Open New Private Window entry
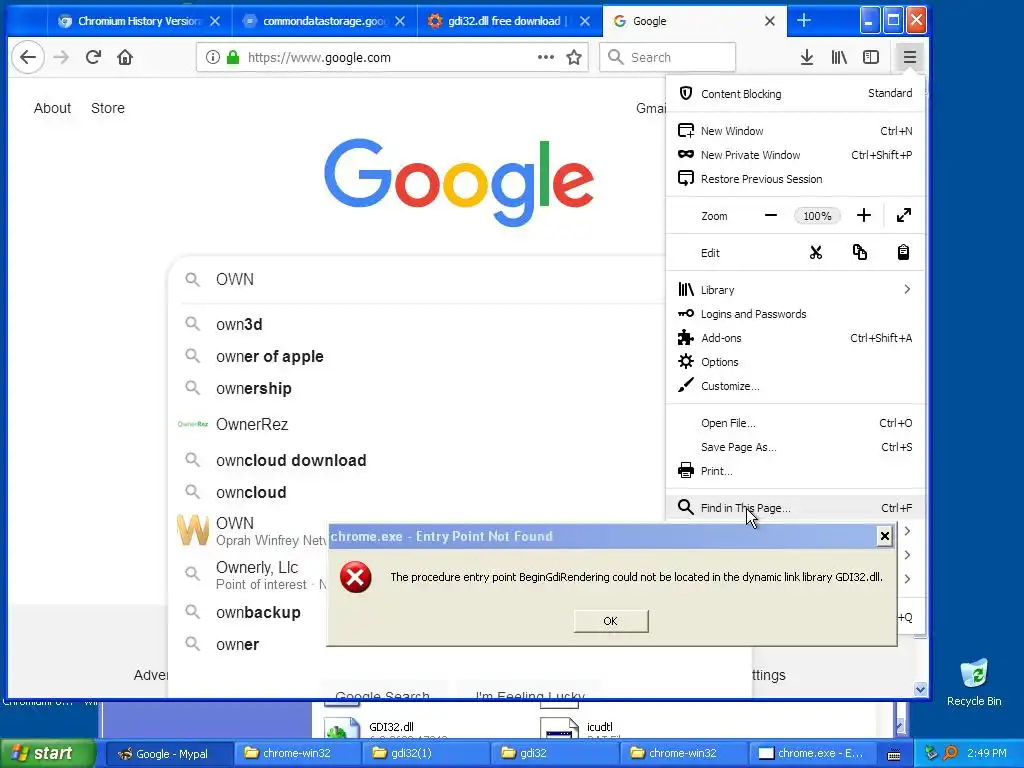The image size is (1024, 768). click(x=795, y=155)
